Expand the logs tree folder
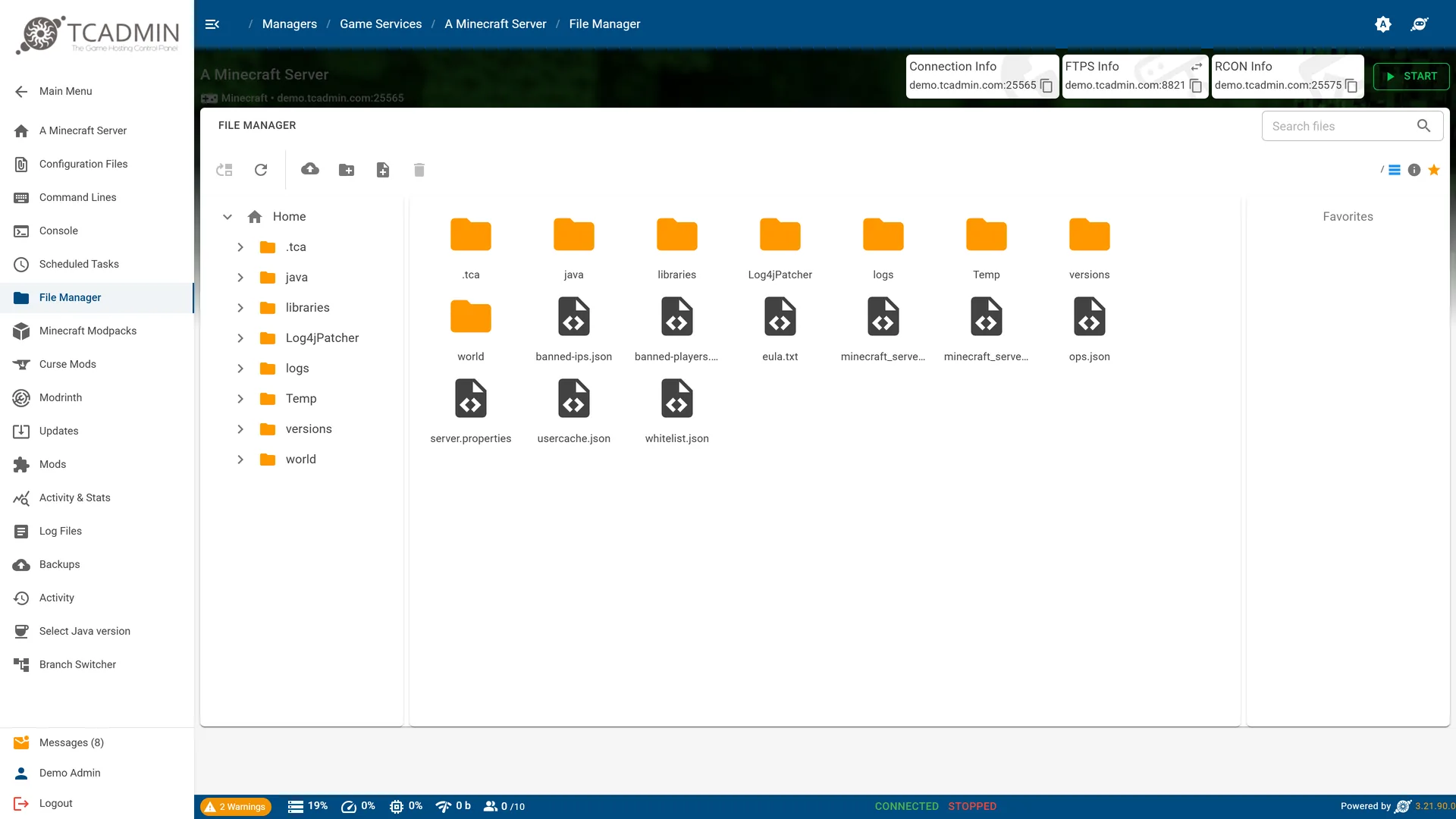The image size is (1456, 819). coord(240,369)
